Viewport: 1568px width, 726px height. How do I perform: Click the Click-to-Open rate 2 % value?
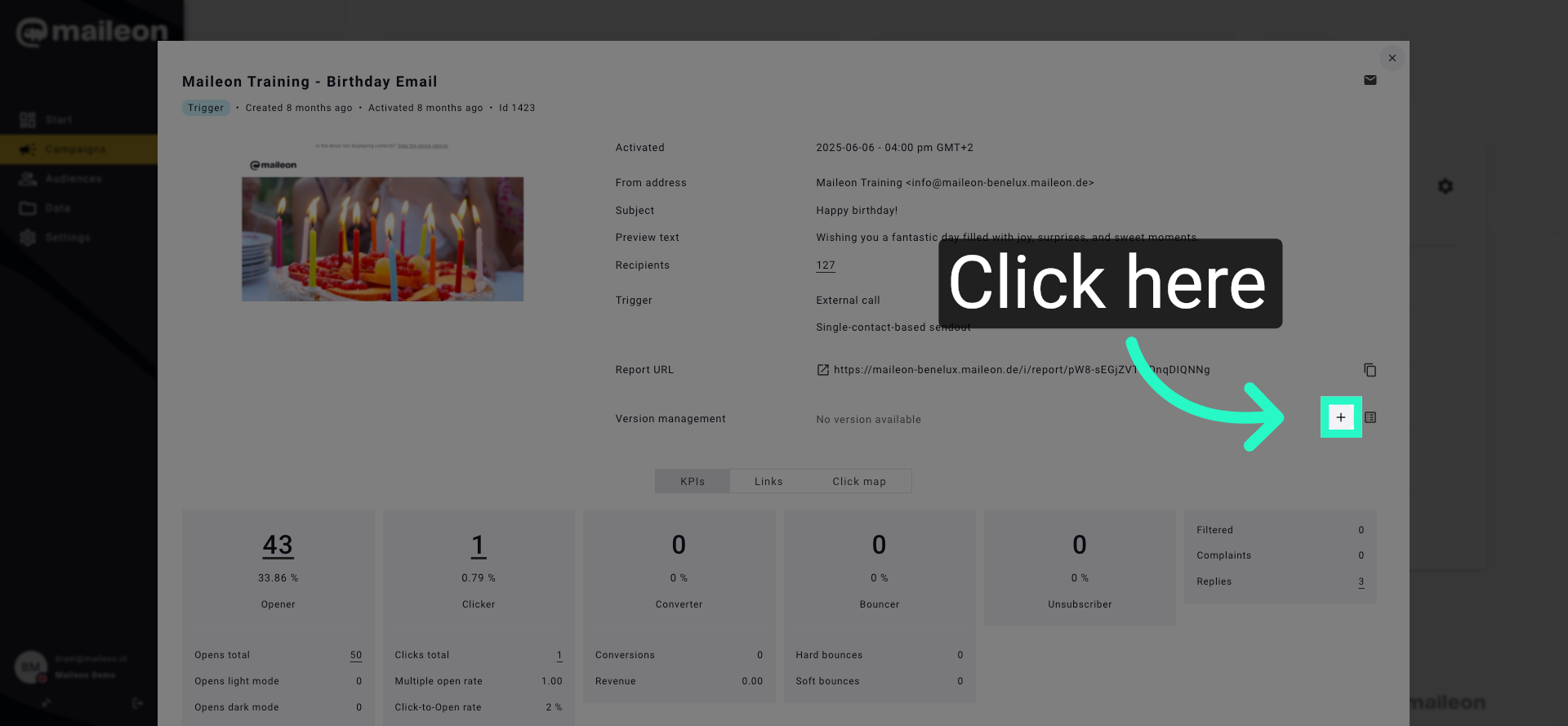[x=554, y=707]
